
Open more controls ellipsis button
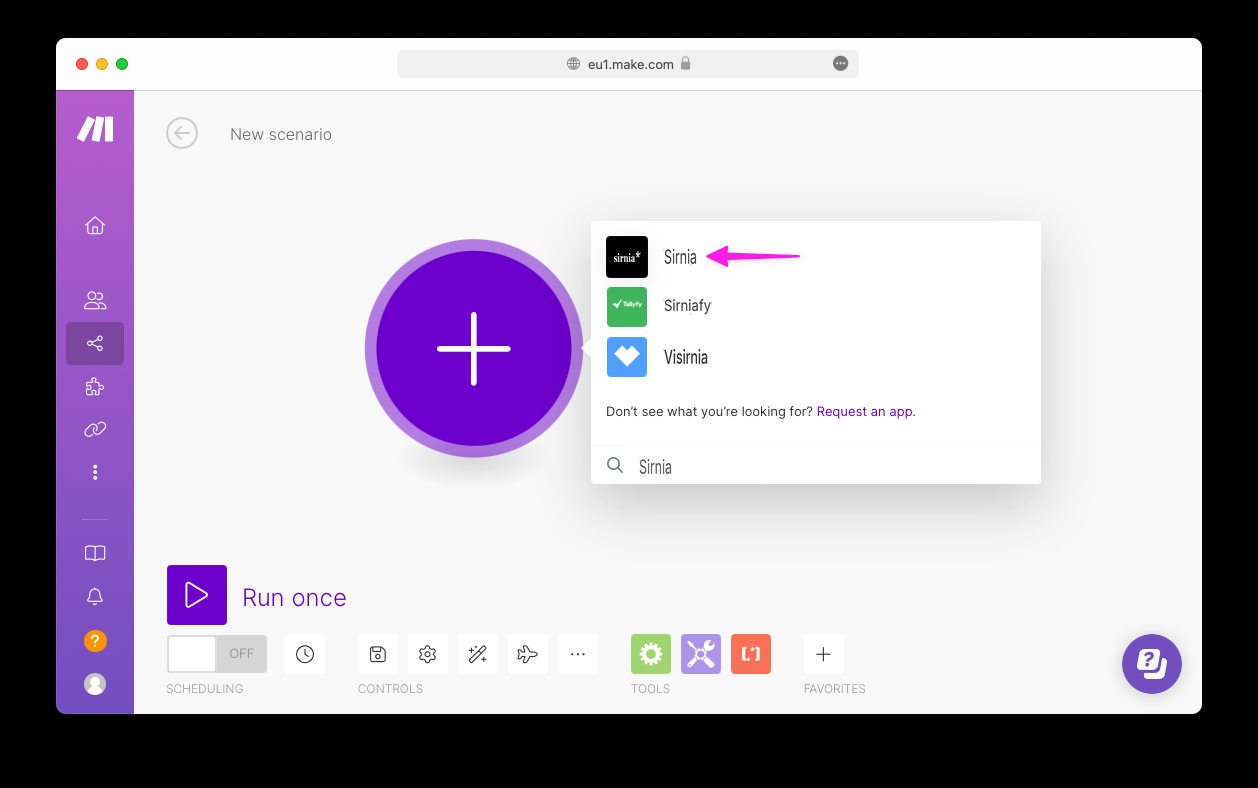click(x=578, y=654)
